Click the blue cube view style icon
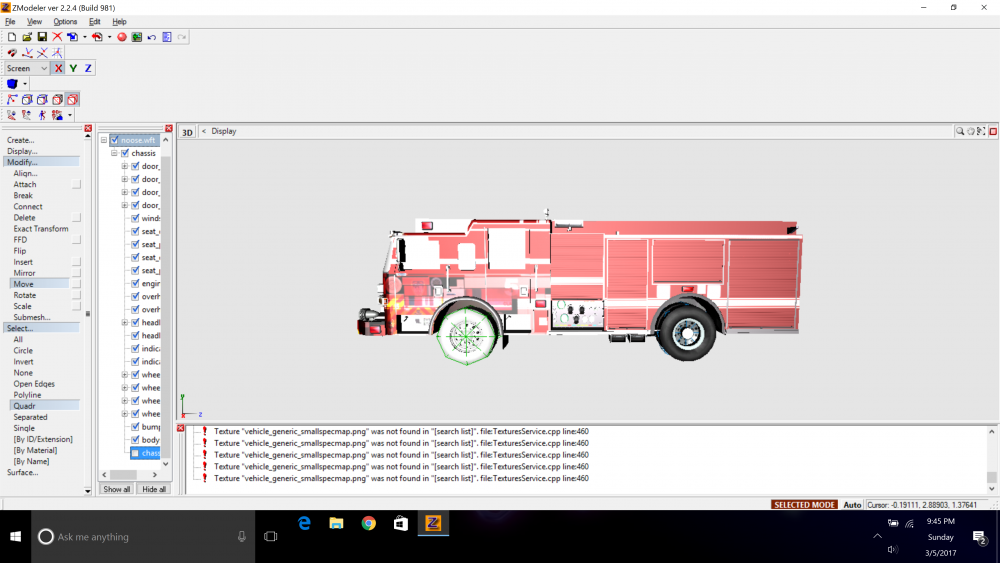Viewport: 1000px width, 563px height. pyautogui.click(x=11, y=84)
